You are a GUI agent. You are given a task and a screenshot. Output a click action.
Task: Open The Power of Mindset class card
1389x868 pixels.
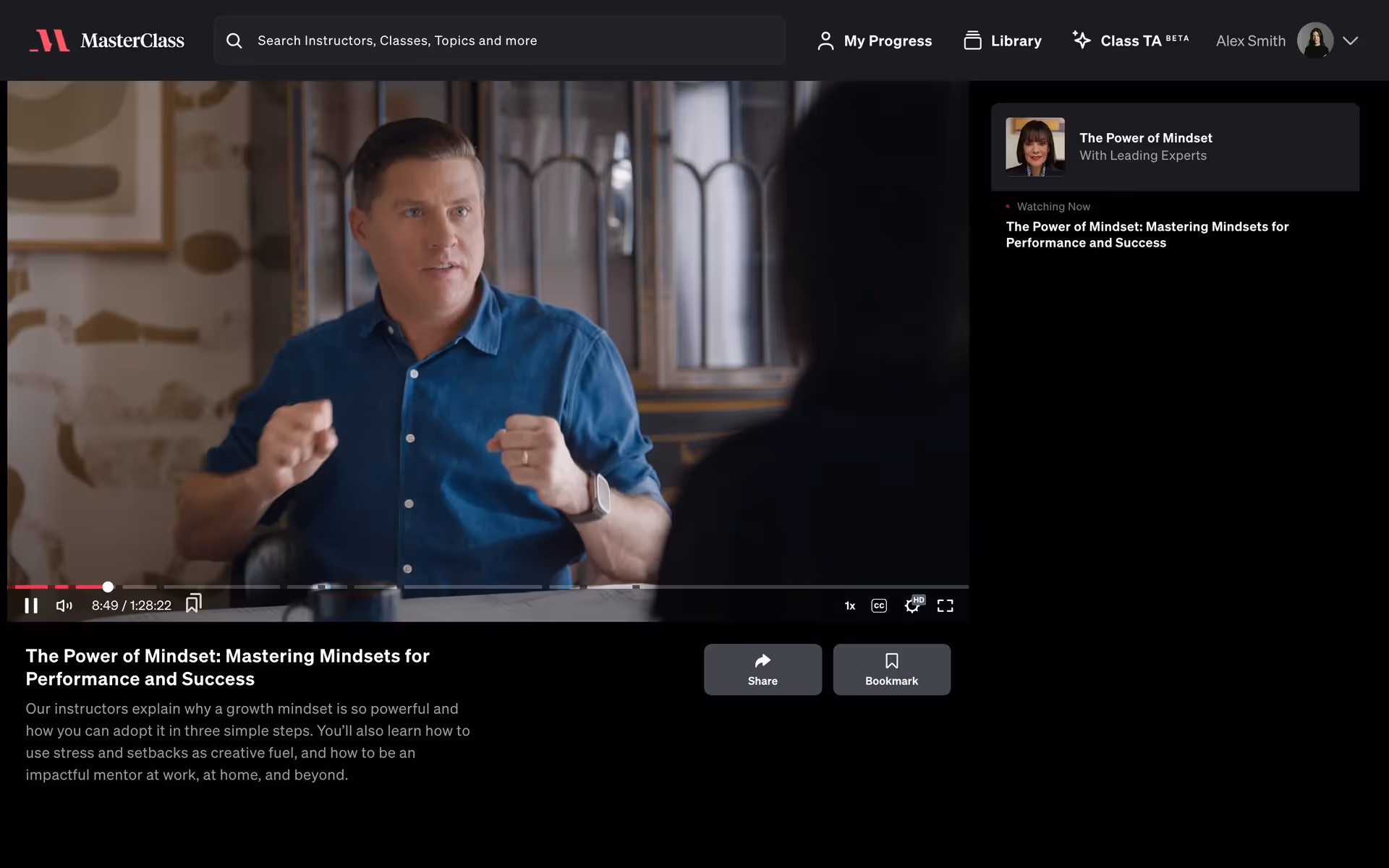pos(1174,147)
